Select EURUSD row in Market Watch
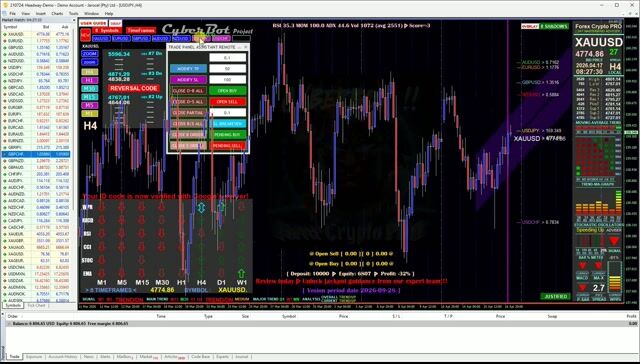The height and width of the screenshot is (364, 640). [36, 41]
